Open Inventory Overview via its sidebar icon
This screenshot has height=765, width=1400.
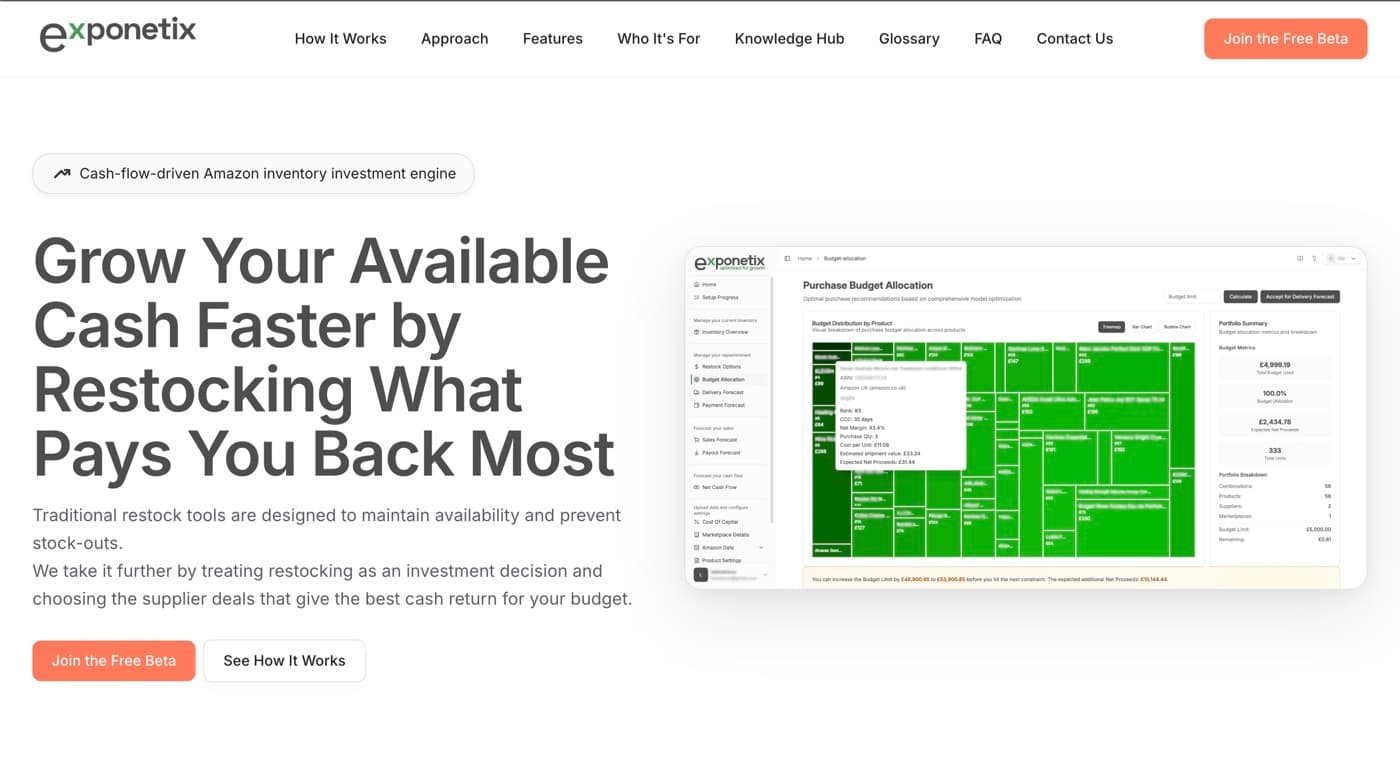pyautogui.click(x=696, y=332)
